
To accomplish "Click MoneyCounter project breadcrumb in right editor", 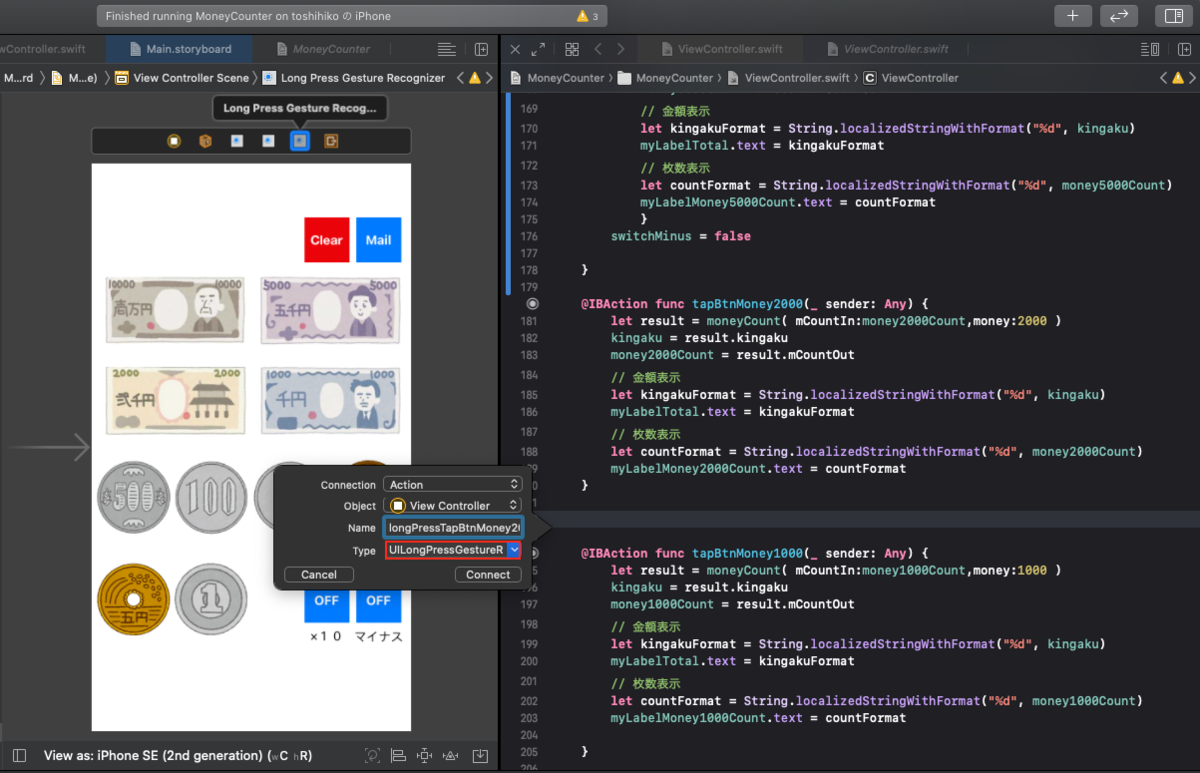I will pos(557,78).
